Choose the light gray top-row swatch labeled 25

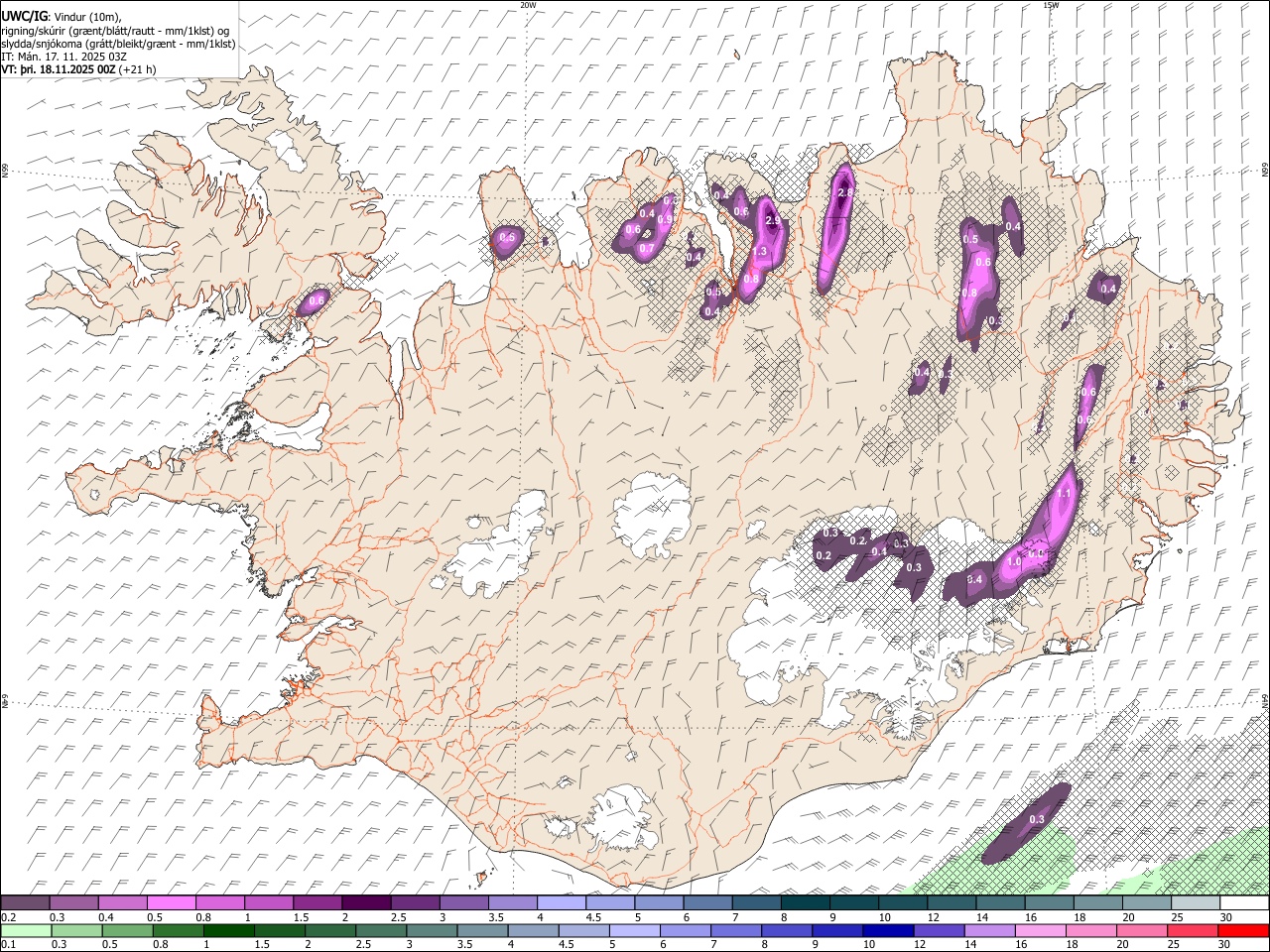point(1194,902)
